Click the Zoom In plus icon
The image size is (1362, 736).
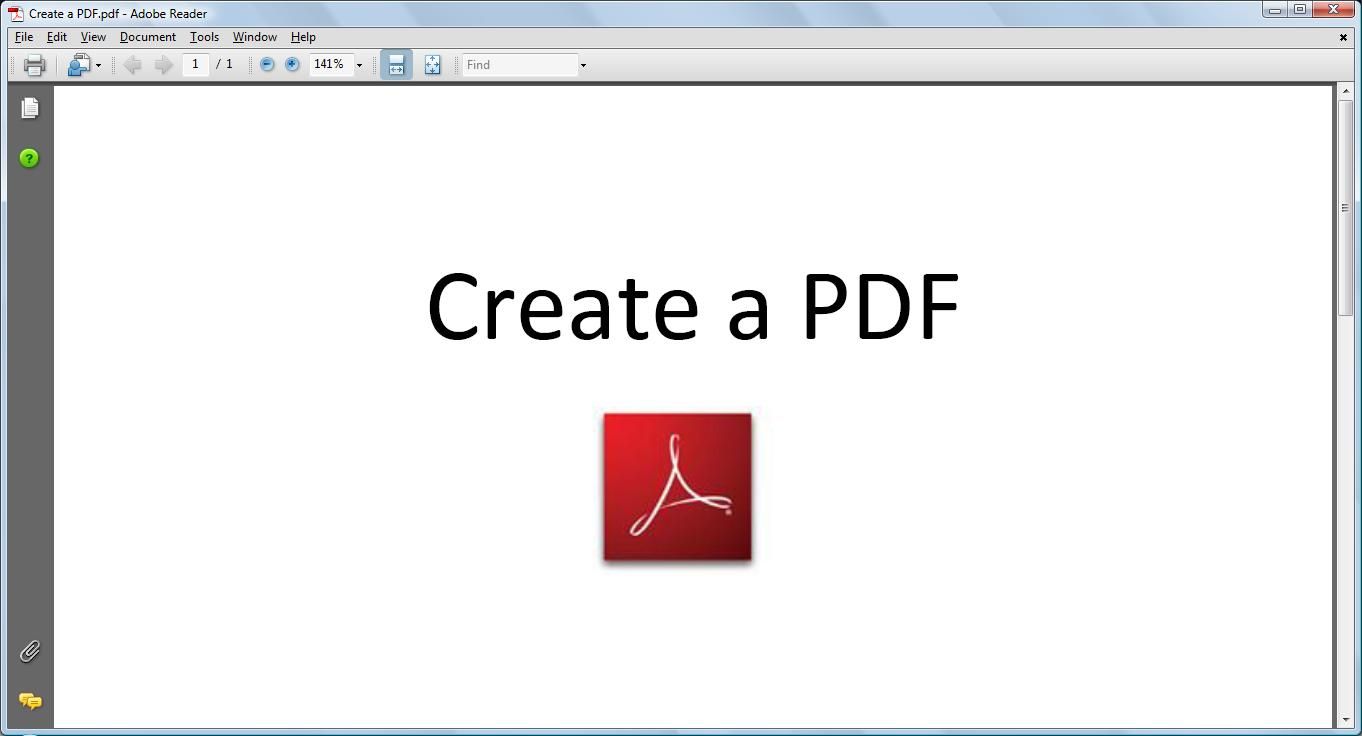coord(292,64)
